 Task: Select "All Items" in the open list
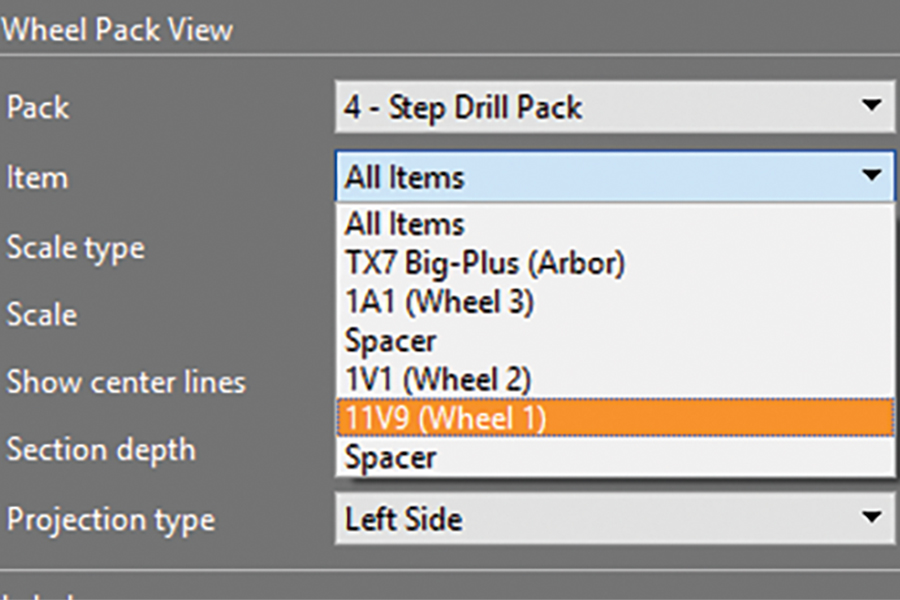405,224
